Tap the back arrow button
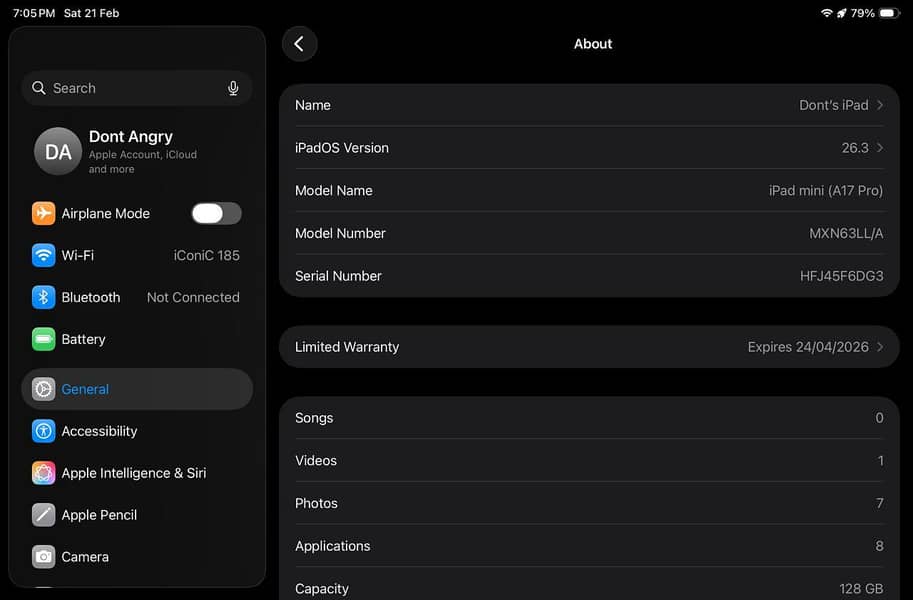This screenshot has height=600, width=913. pyautogui.click(x=299, y=44)
